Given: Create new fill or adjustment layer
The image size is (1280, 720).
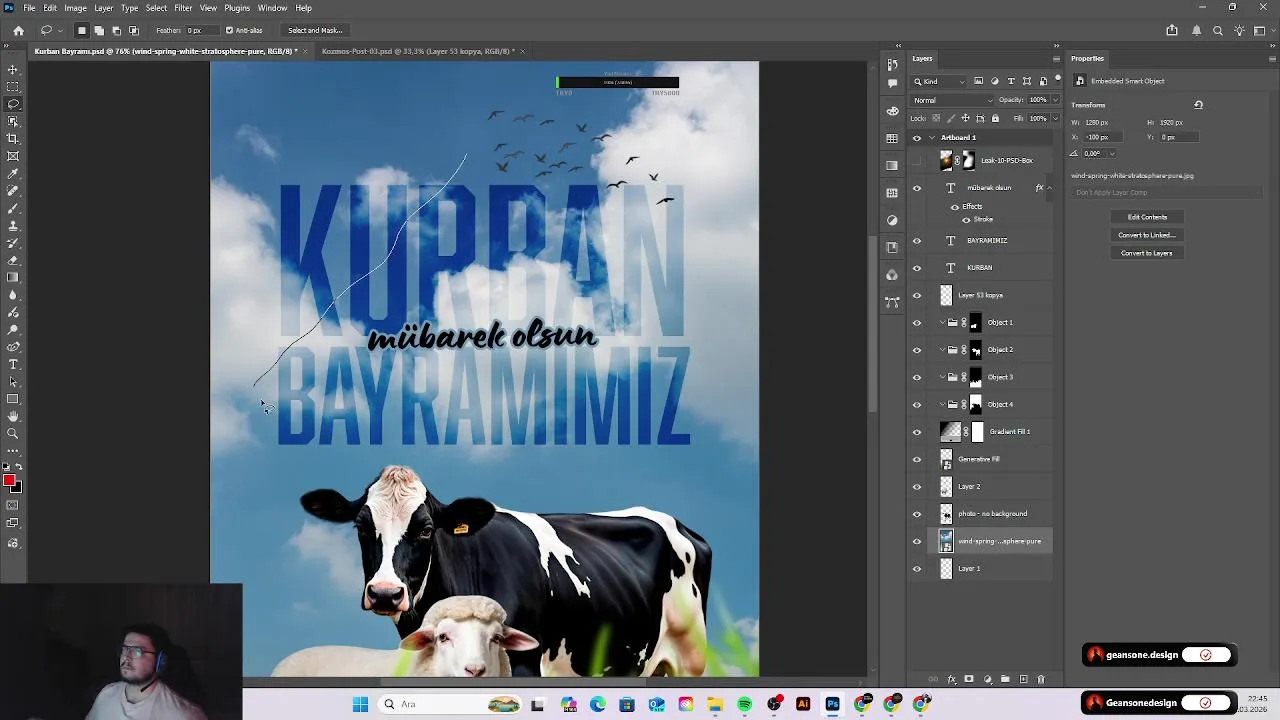Looking at the screenshot, I should [x=987, y=679].
